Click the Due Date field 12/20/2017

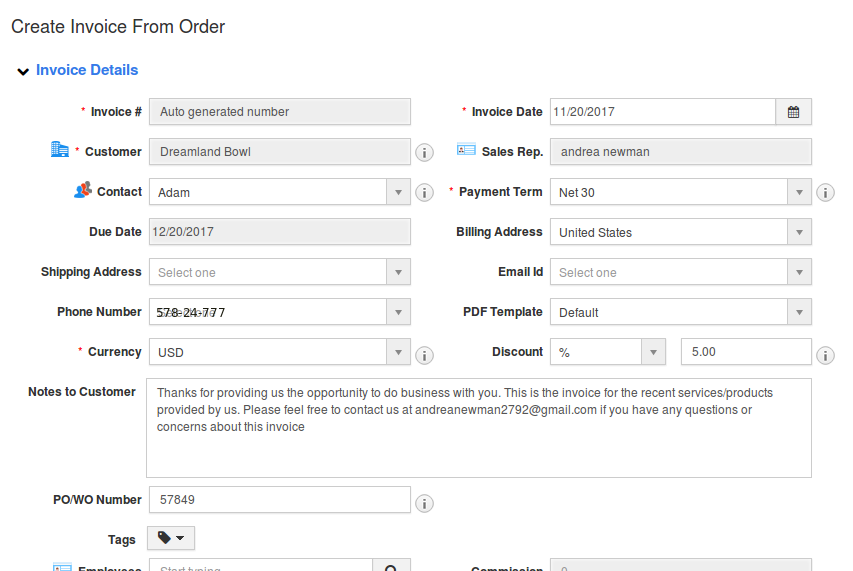[x=280, y=232]
